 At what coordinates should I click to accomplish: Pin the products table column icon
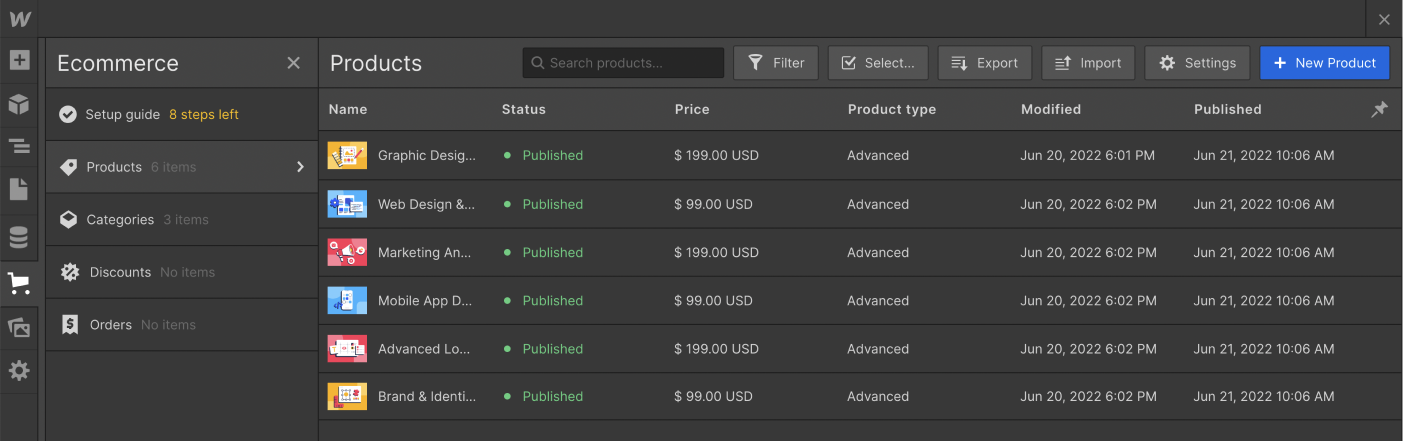click(x=1379, y=110)
